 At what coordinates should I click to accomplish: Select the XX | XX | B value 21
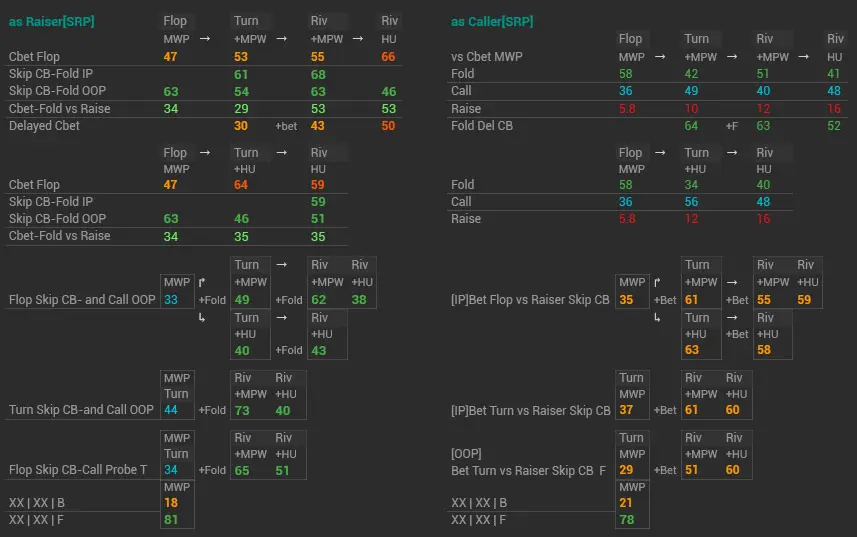pos(626,502)
